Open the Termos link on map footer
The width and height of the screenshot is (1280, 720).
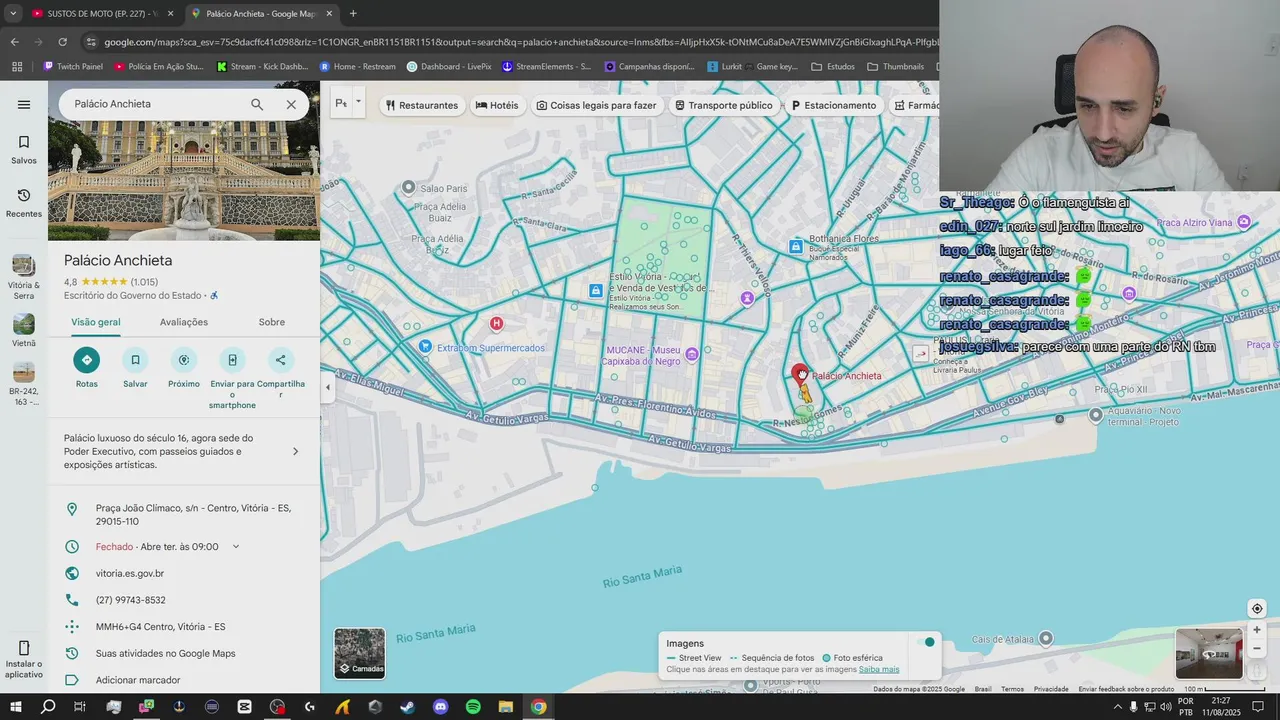click(1012, 689)
